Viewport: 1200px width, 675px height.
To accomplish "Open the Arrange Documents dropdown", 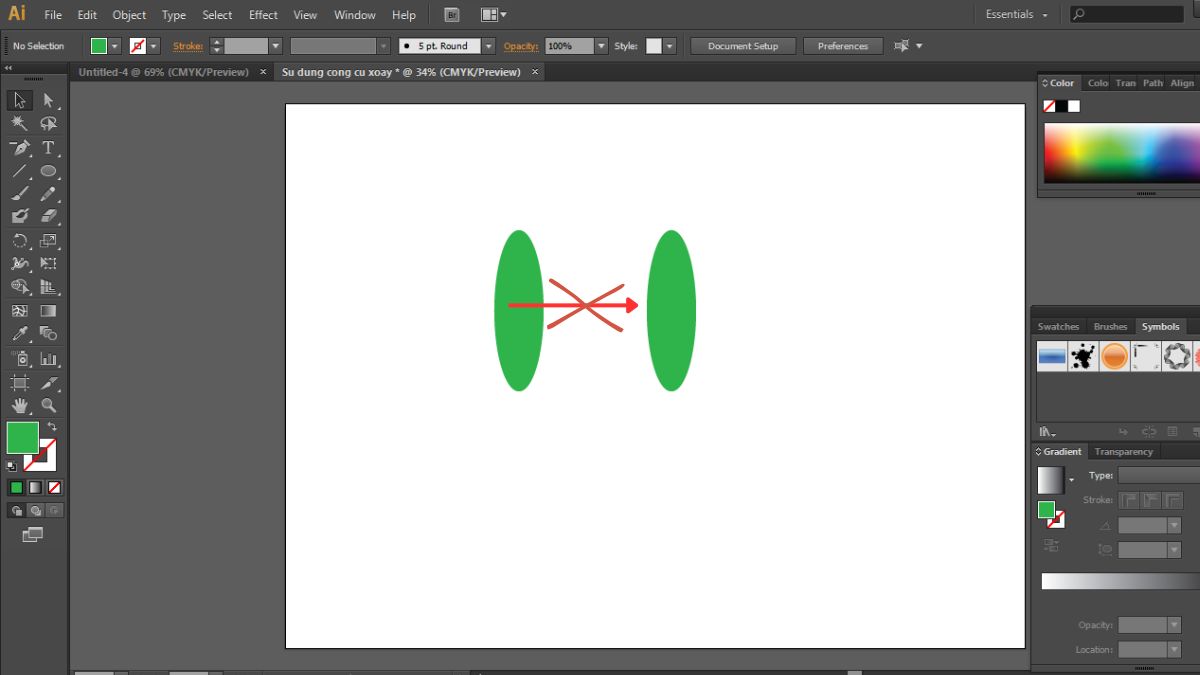I will point(493,15).
